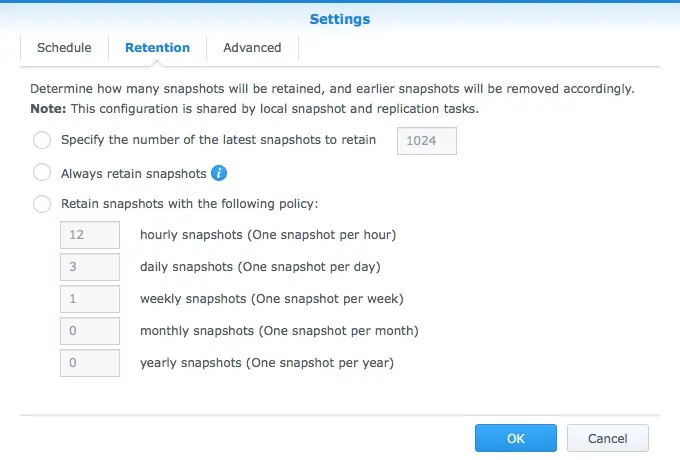The height and width of the screenshot is (460, 680).
Task: Focus the monthly snapshots number field
Action: pos(90,331)
